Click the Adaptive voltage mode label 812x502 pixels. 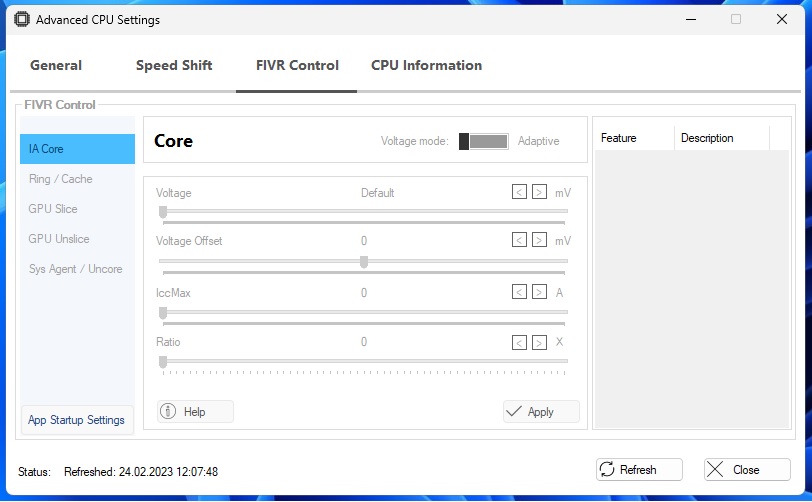pyautogui.click(x=539, y=141)
